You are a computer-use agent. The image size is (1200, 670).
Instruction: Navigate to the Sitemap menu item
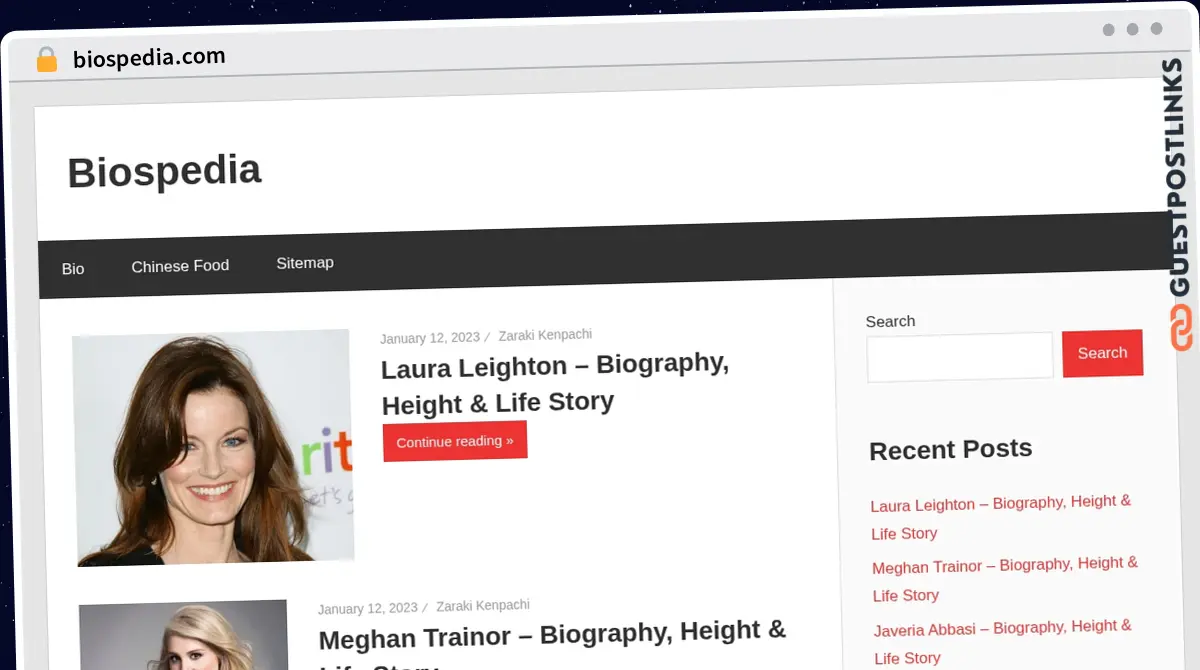tap(305, 263)
